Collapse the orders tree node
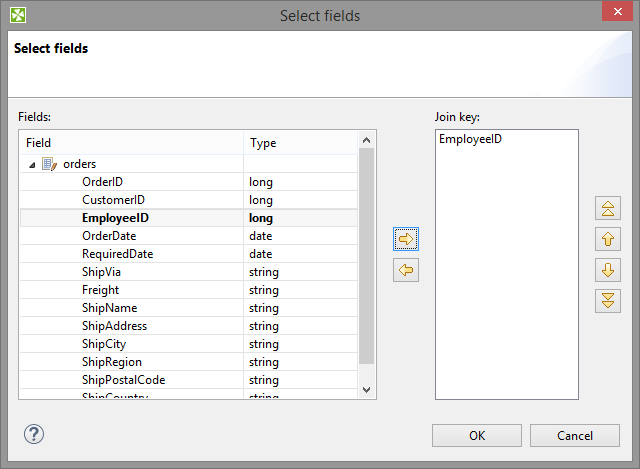Screen dimensions: 640x469 [31, 164]
